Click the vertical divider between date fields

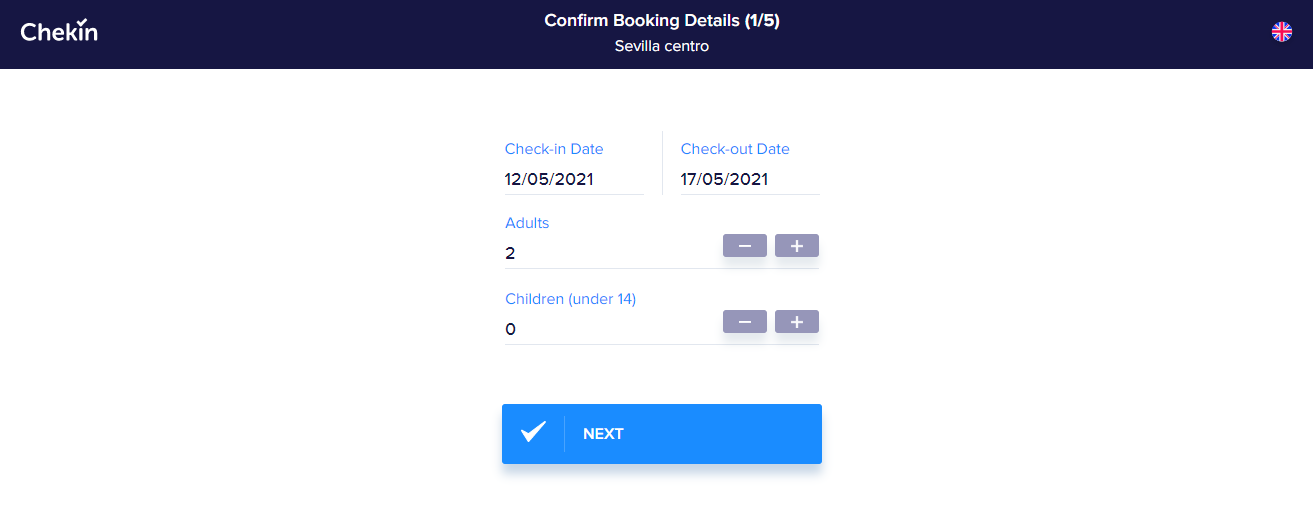[x=662, y=163]
